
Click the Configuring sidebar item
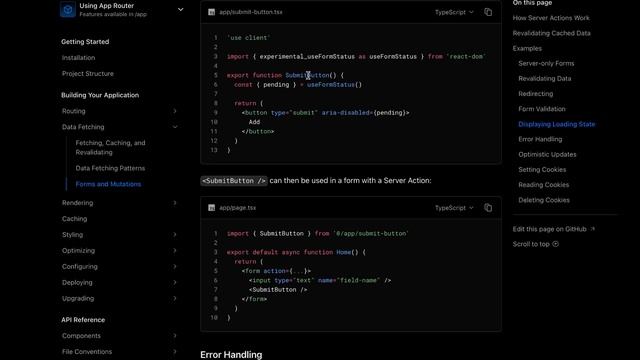pyautogui.click(x=80, y=267)
